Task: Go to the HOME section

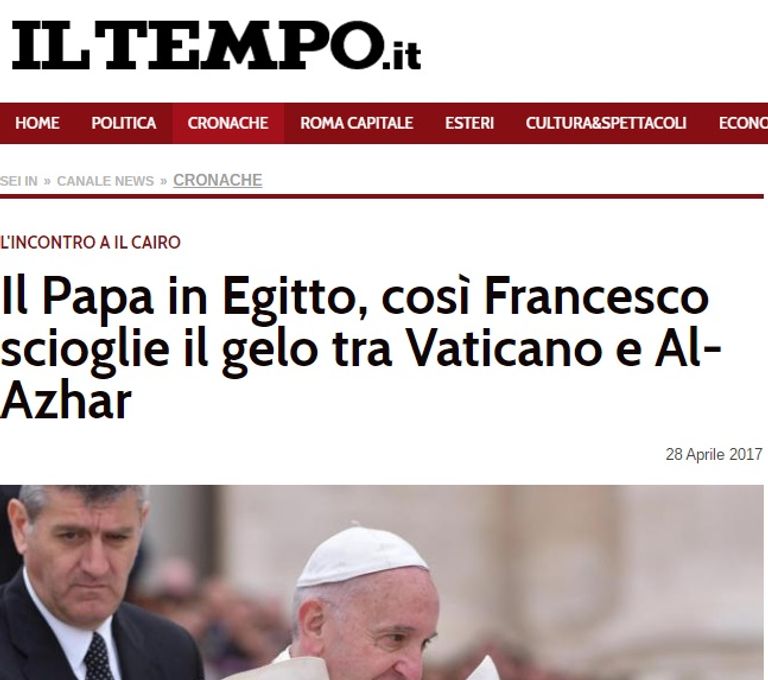Action: 37,123
